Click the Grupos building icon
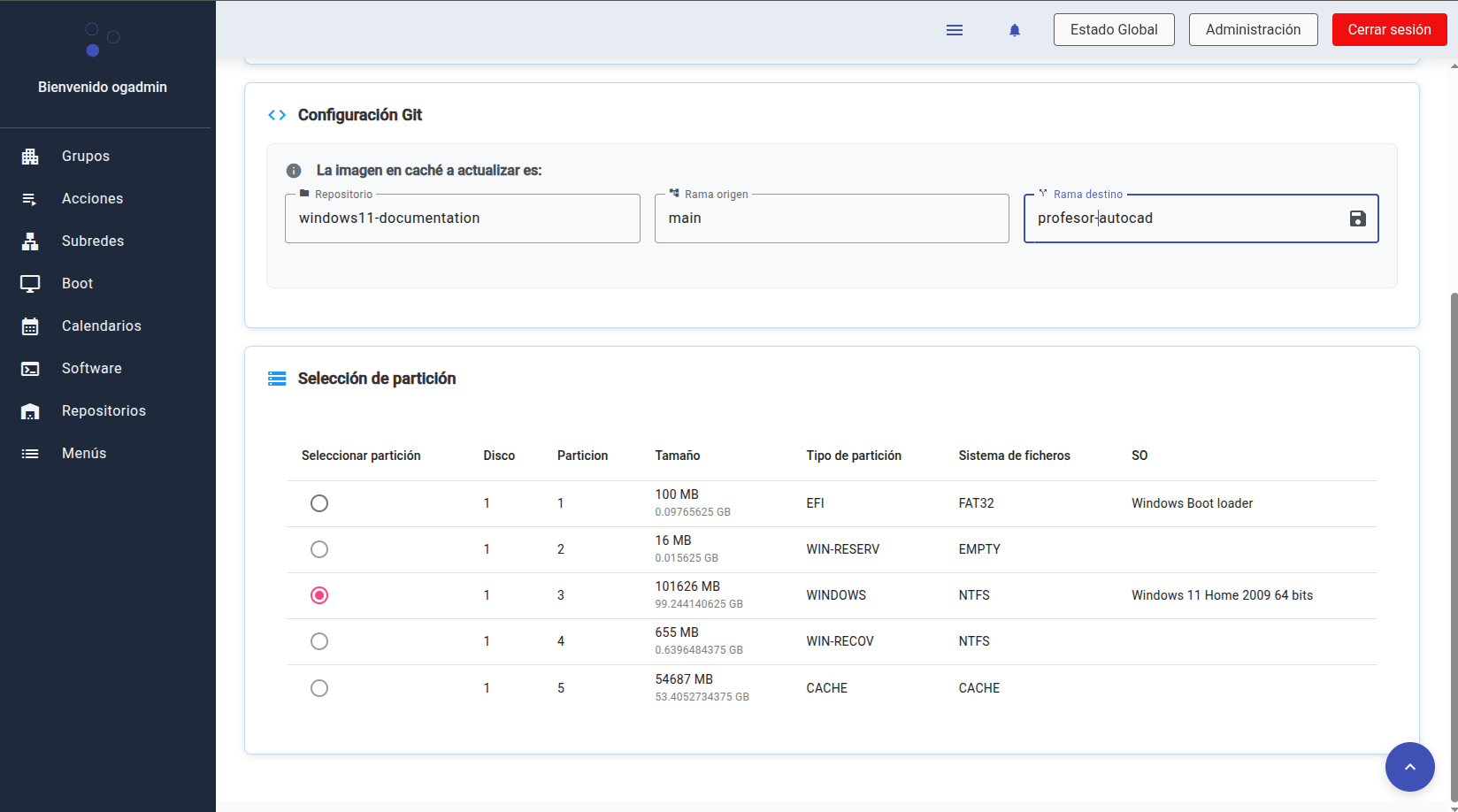This screenshot has height=812, width=1458. [x=30, y=157]
